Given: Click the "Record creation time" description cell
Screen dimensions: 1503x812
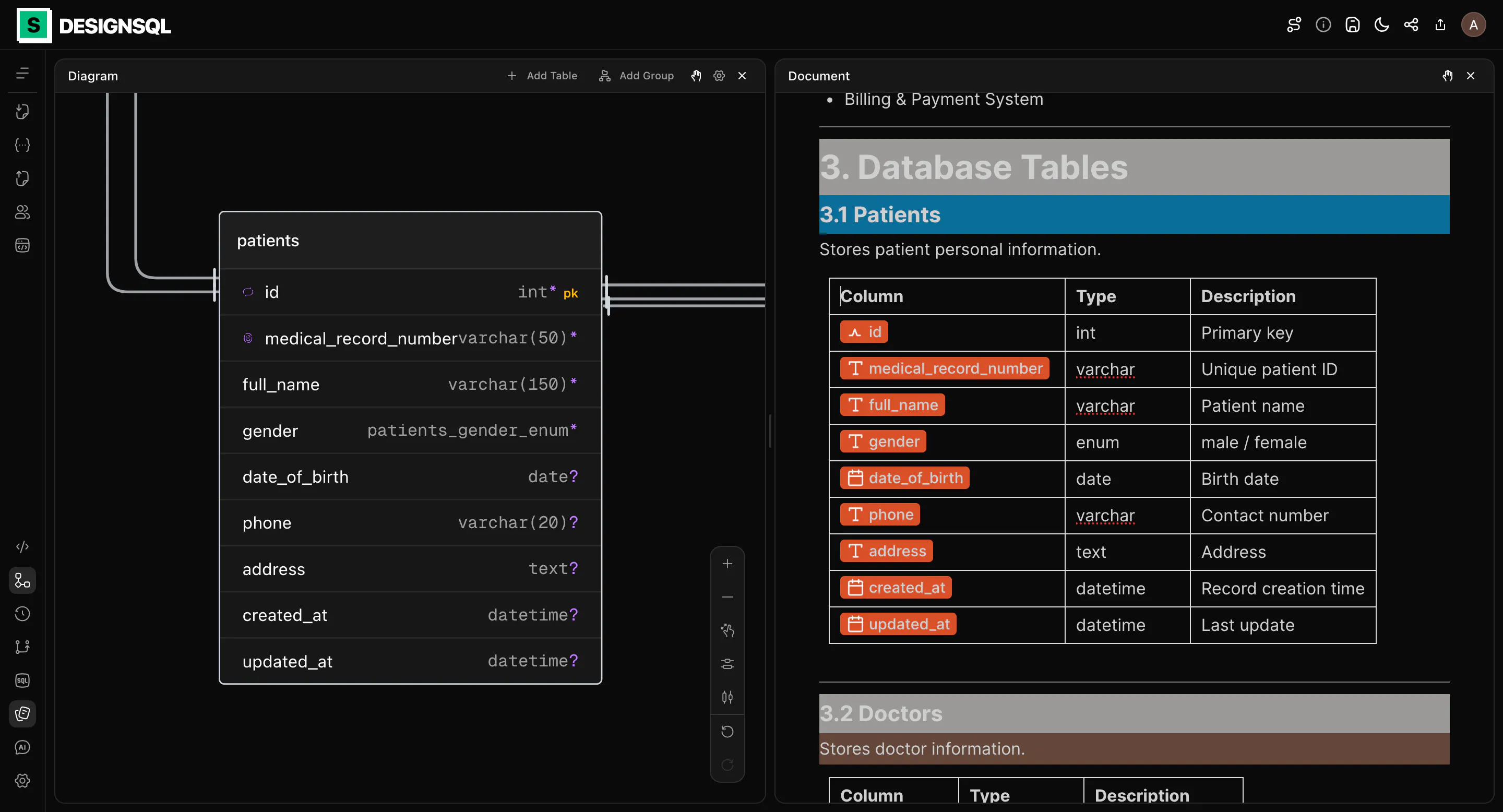Looking at the screenshot, I should point(1282,589).
